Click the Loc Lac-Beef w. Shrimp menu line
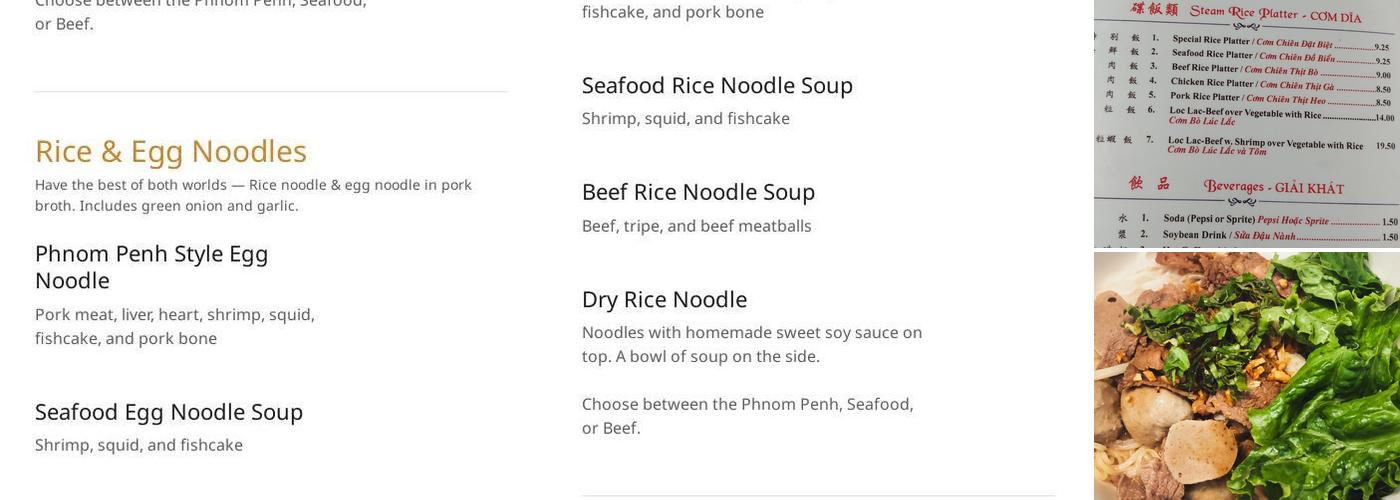This screenshot has width=1400, height=500. pos(1265,145)
